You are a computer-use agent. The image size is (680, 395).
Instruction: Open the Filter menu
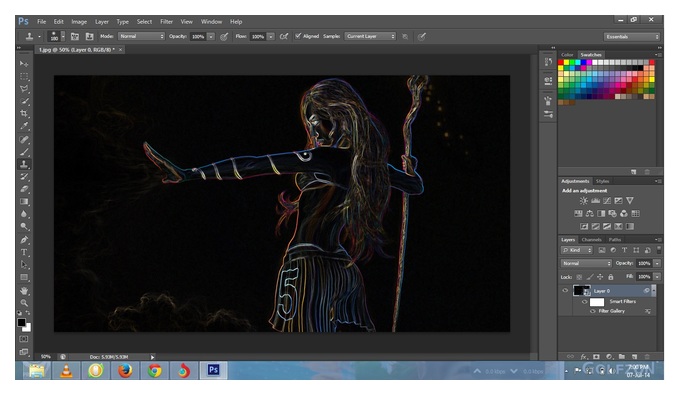tap(167, 21)
